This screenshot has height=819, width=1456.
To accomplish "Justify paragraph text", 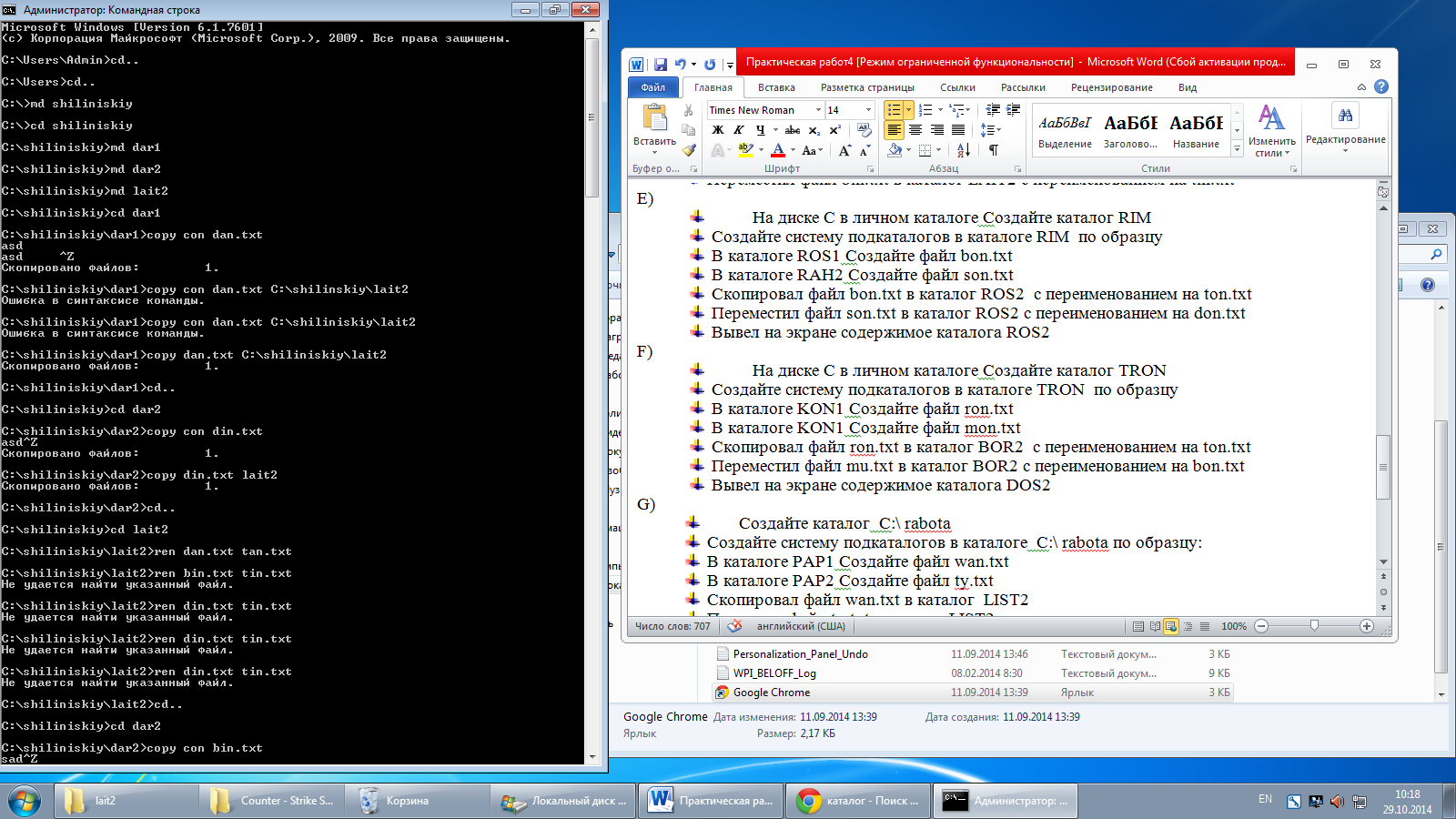I will 958,130.
